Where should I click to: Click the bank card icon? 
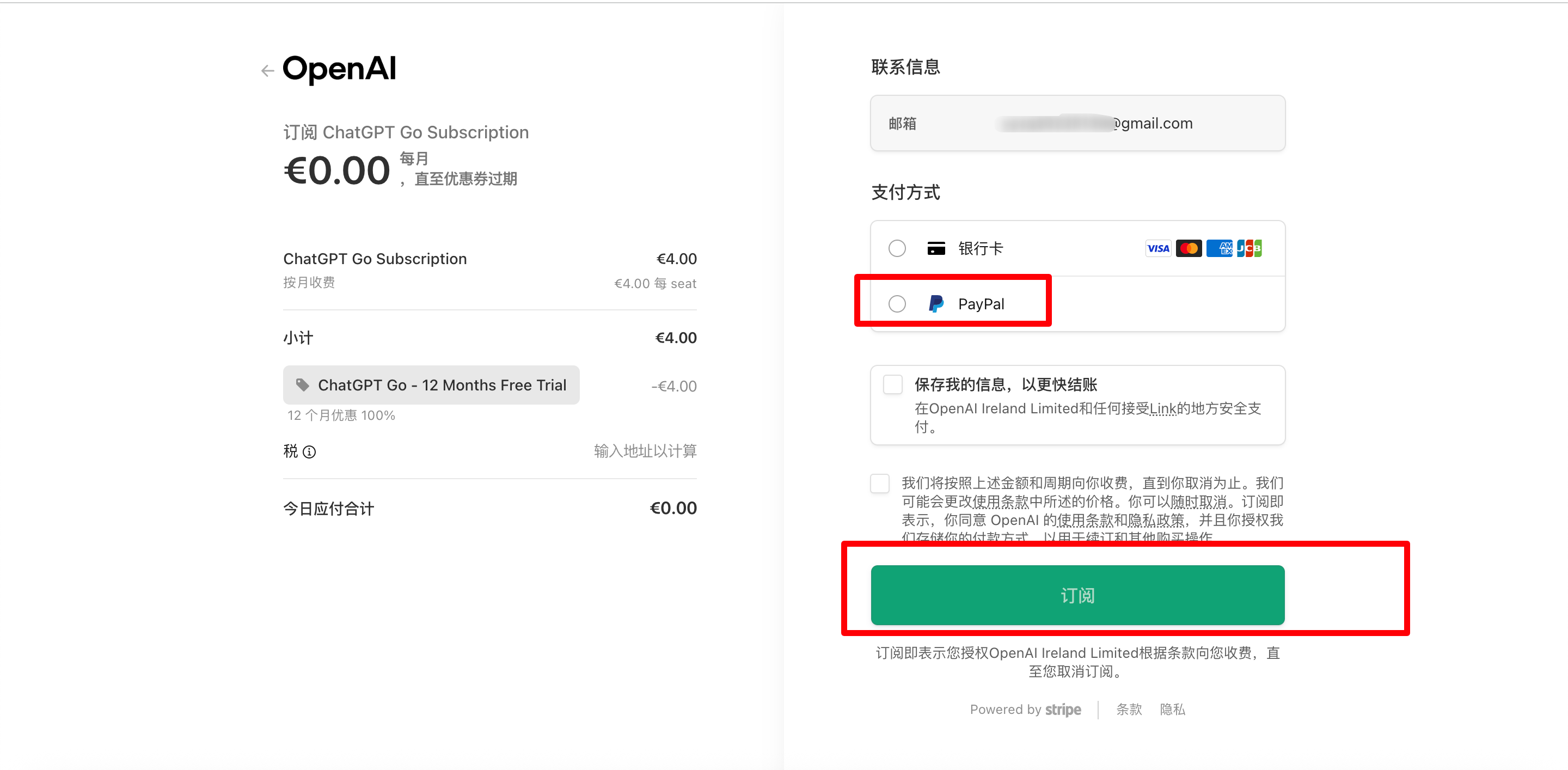coord(936,248)
